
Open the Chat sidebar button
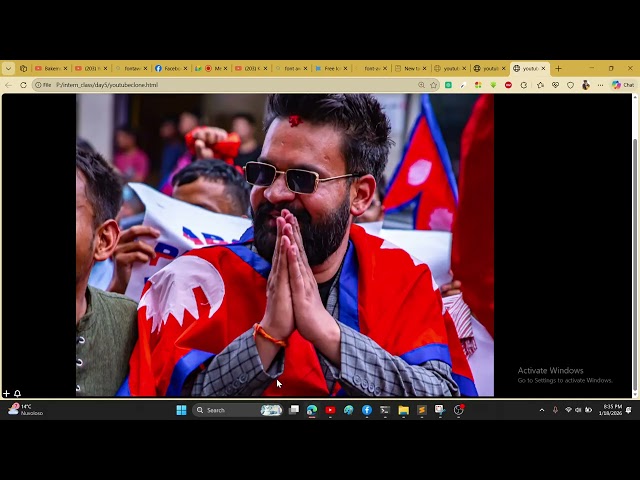(623, 85)
